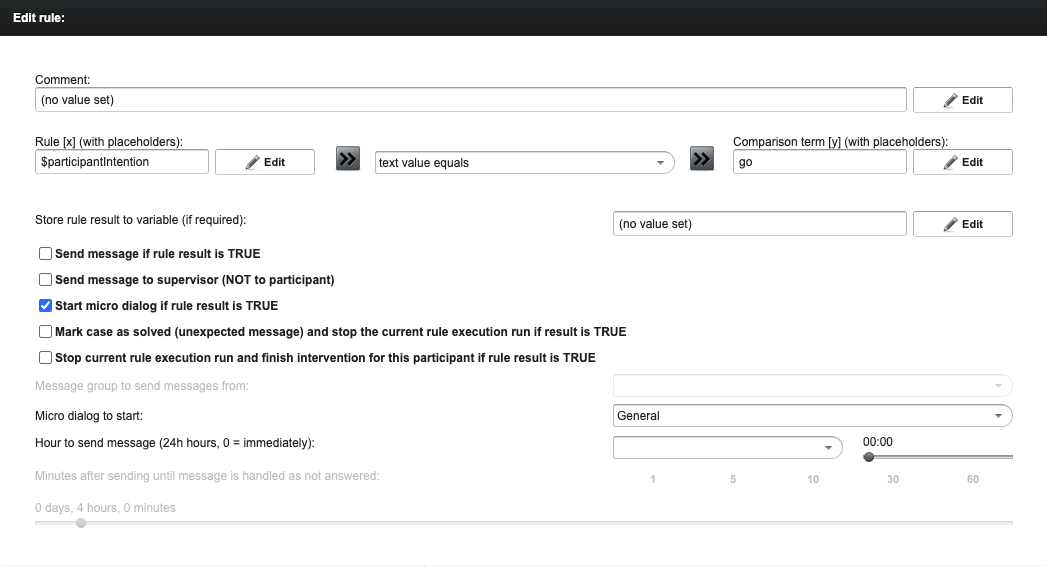Enable Stop current rule execution and finish intervention
Viewport: 1047px width, 567px height.
pyautogui.click(x=45, y=358)
